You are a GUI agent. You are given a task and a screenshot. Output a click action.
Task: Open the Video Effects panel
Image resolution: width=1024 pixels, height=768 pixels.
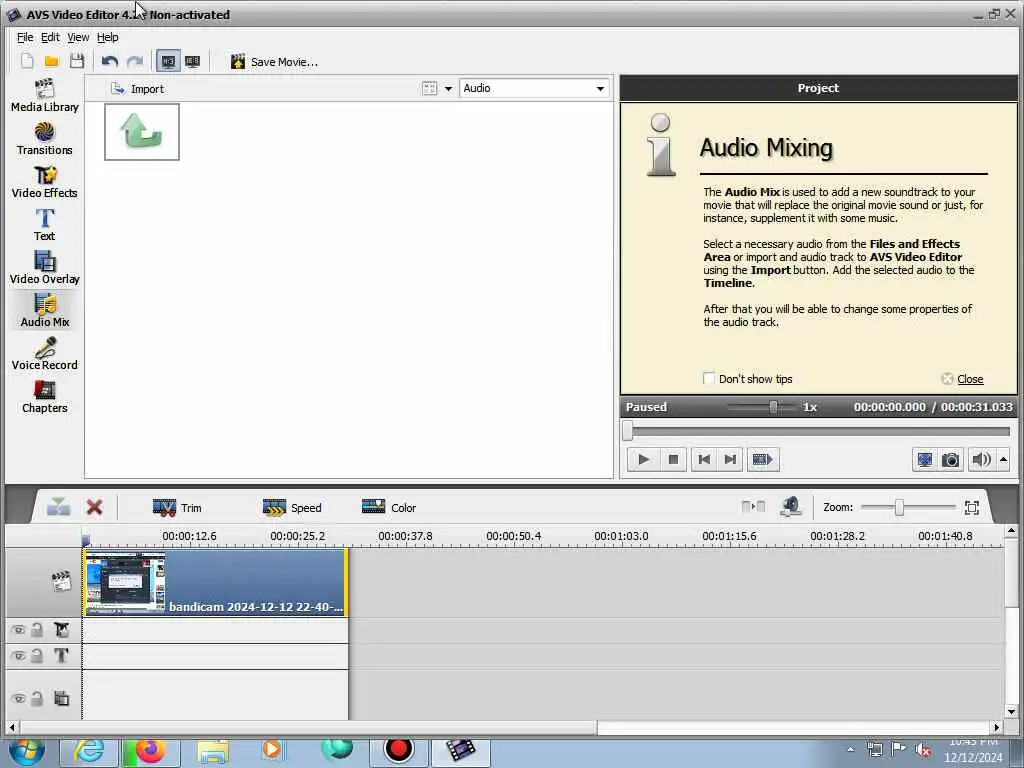click(x=44, y=182)
